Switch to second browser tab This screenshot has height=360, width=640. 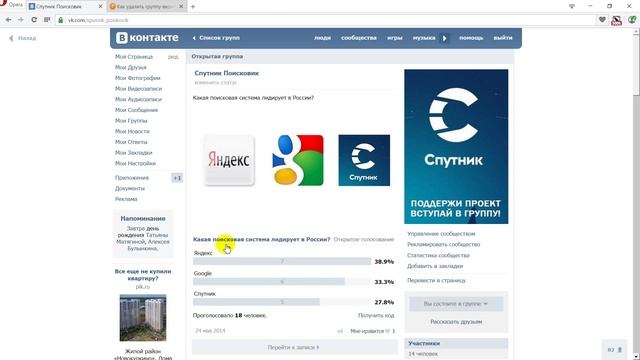click(147, 7)
